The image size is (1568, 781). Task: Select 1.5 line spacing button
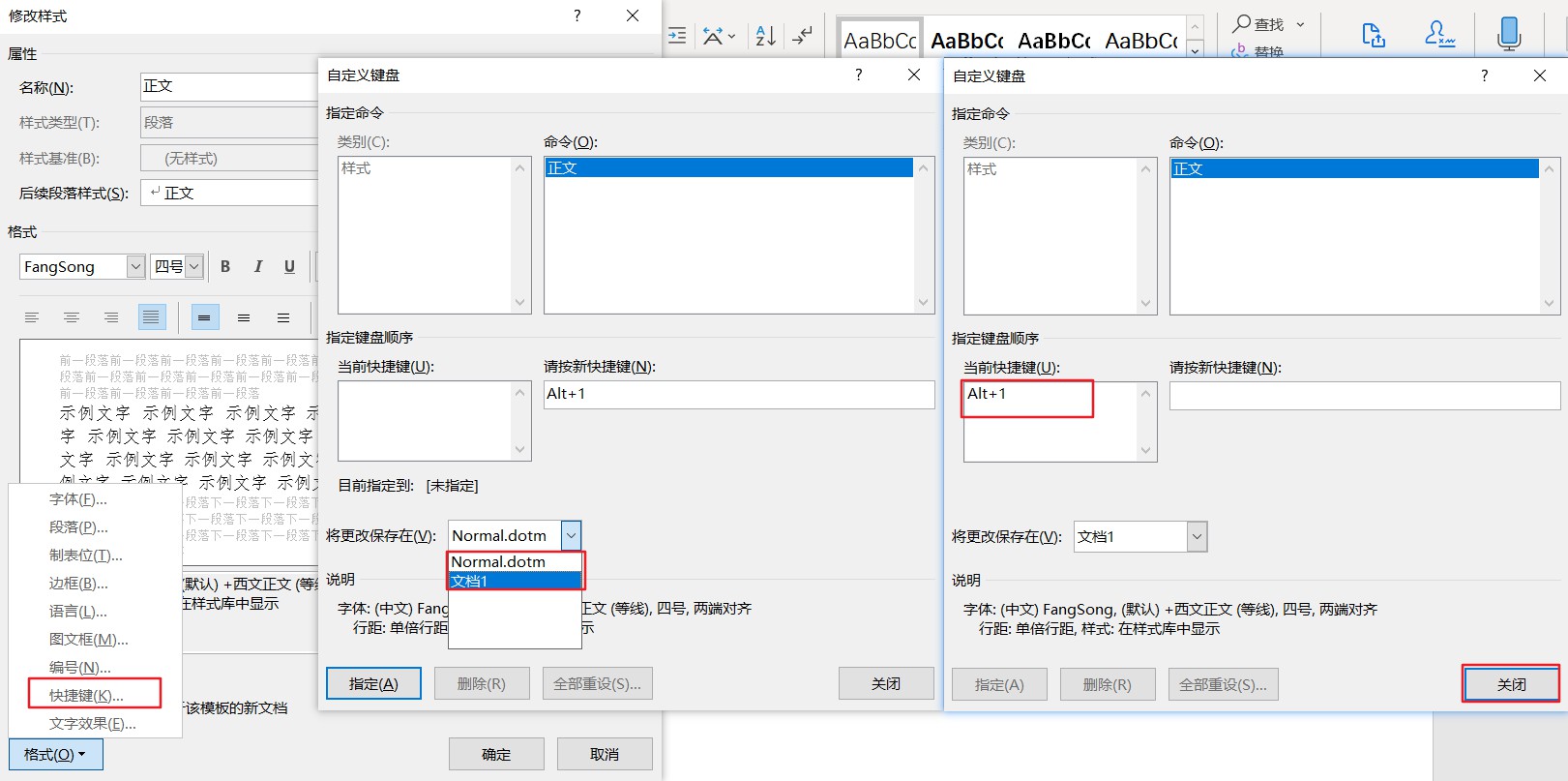click(x=244, y=316)
